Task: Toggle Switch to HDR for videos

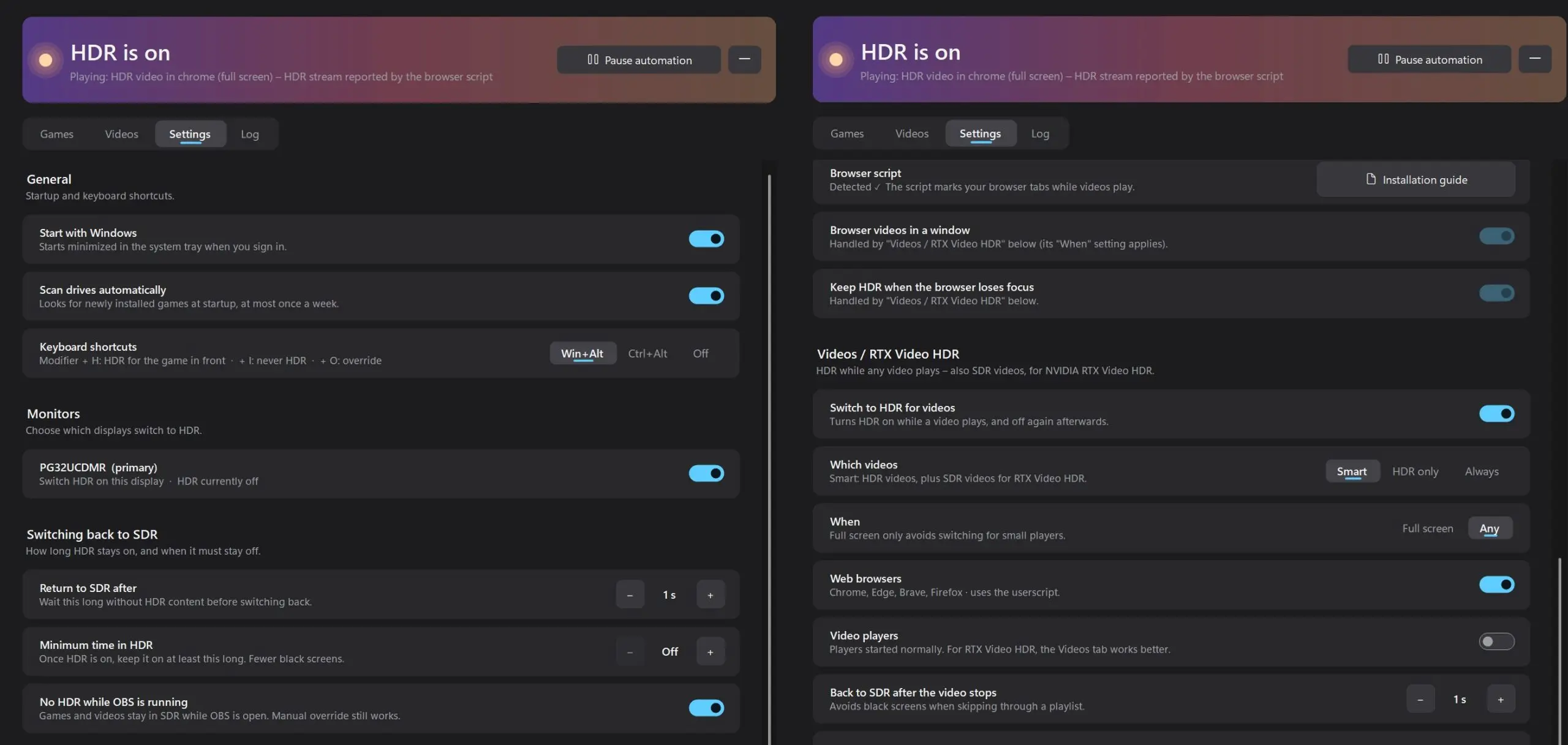Action: coord(1496,414)
